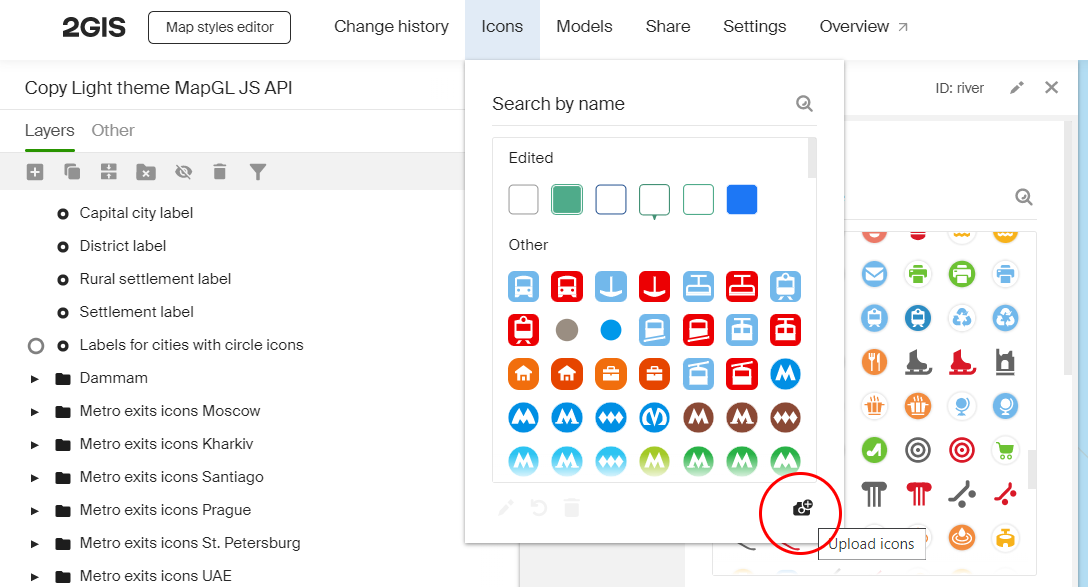Switch to the Models tab

tap(584, 27)
